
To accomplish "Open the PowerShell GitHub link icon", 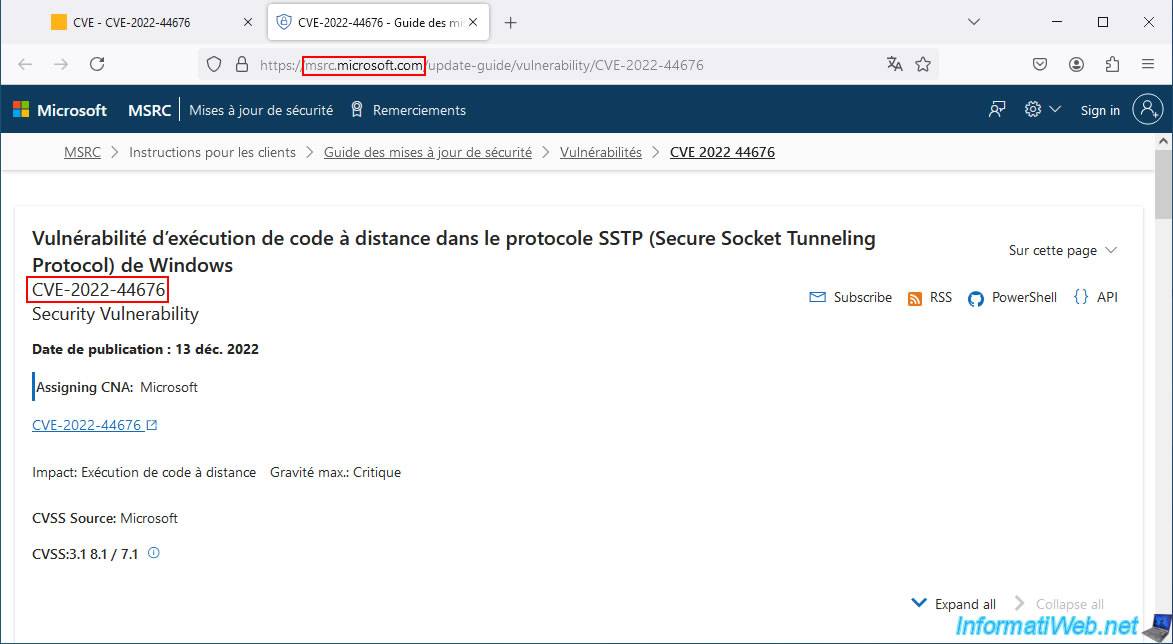I will point(976,298).
